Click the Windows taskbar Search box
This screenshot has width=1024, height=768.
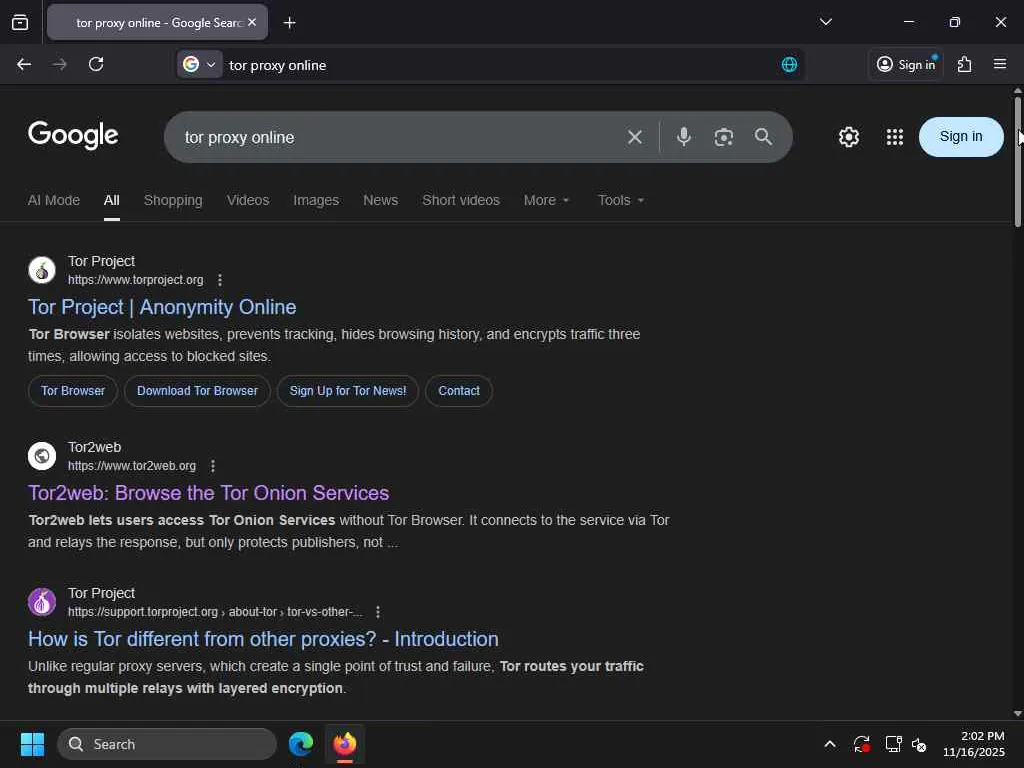tap(167, 744)
